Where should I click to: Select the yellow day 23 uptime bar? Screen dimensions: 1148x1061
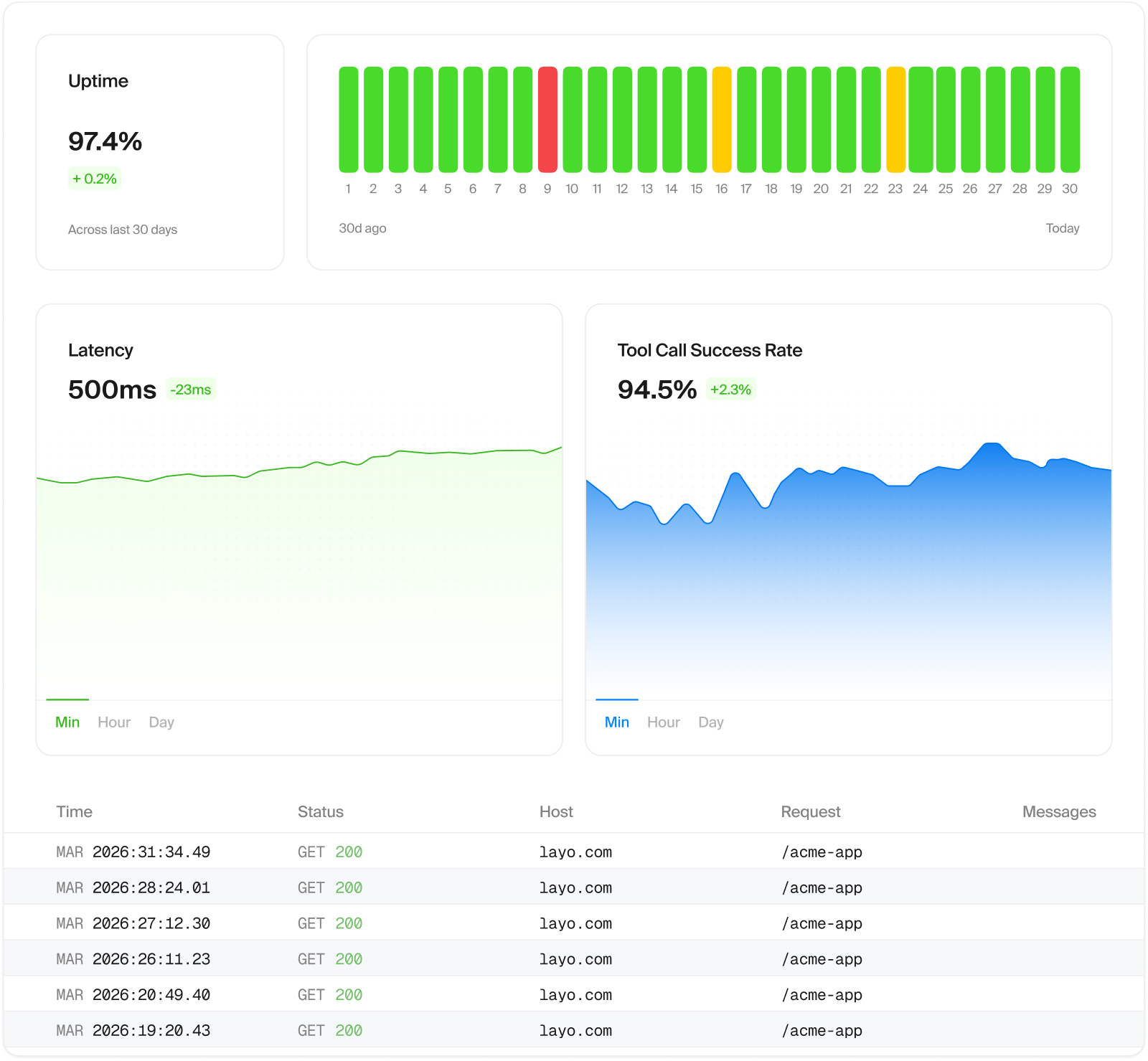coord(895,120)
